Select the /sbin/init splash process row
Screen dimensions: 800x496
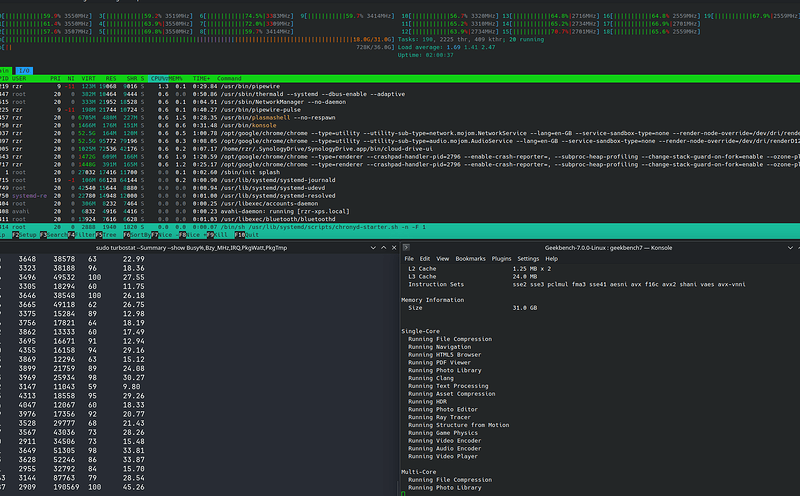pos(400,172)
